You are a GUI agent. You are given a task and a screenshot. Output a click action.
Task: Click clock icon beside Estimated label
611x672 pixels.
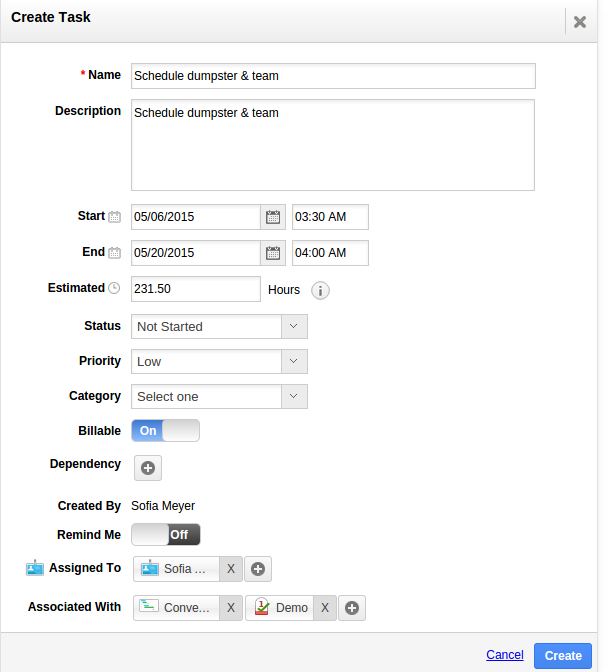pyautogui.click(x=114, y=288)
